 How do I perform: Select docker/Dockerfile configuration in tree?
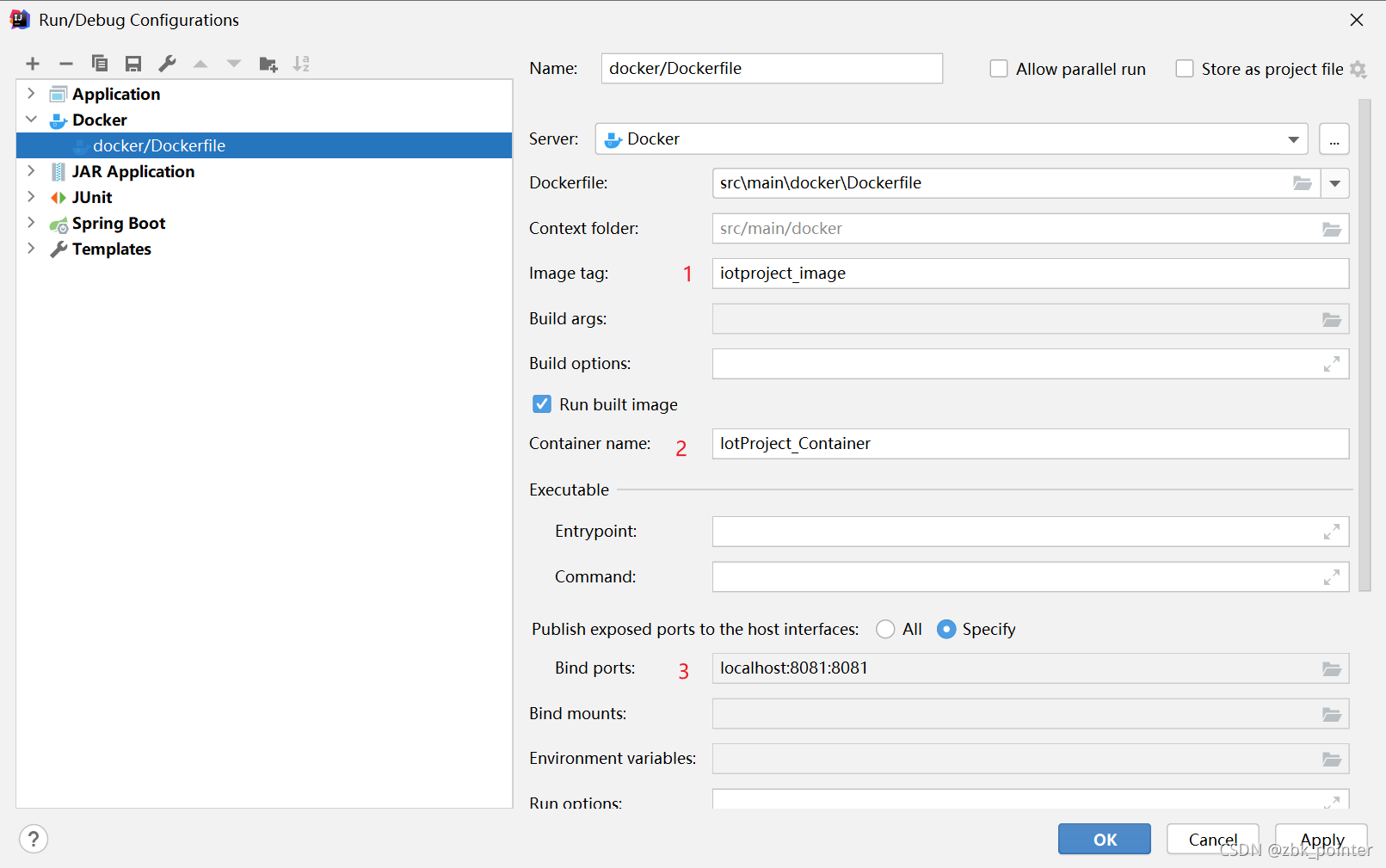[159, 145]
